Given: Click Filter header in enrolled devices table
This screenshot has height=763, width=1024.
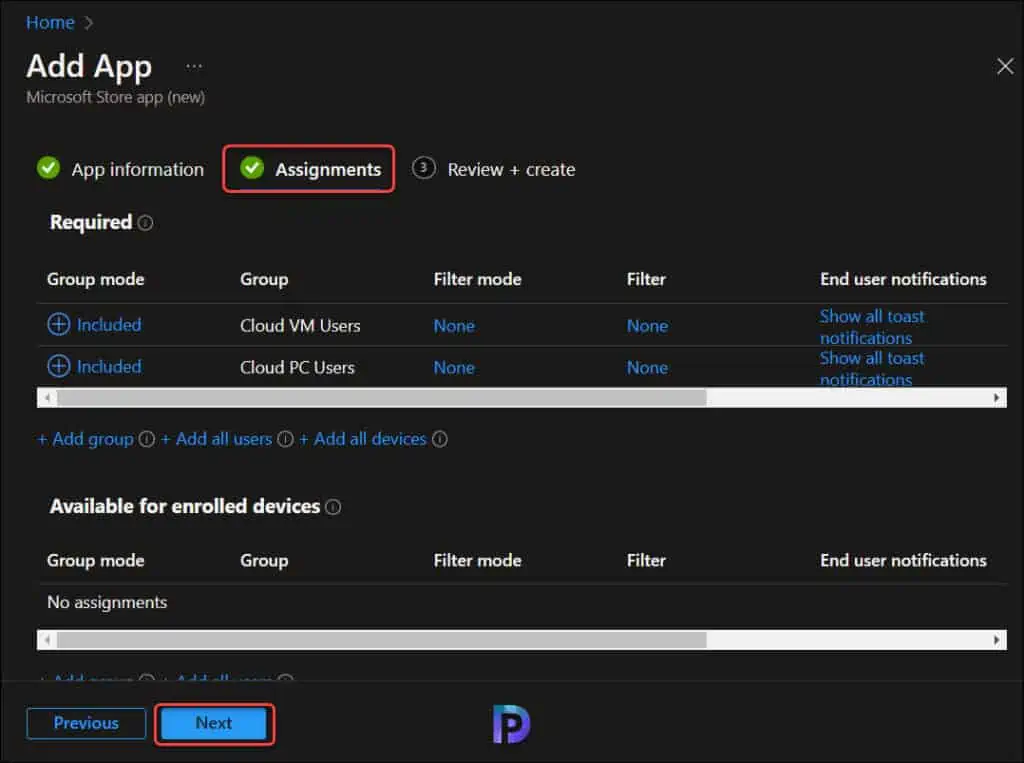Looking at the screenshot, I should pyautogui.click(x=646, y=560).
